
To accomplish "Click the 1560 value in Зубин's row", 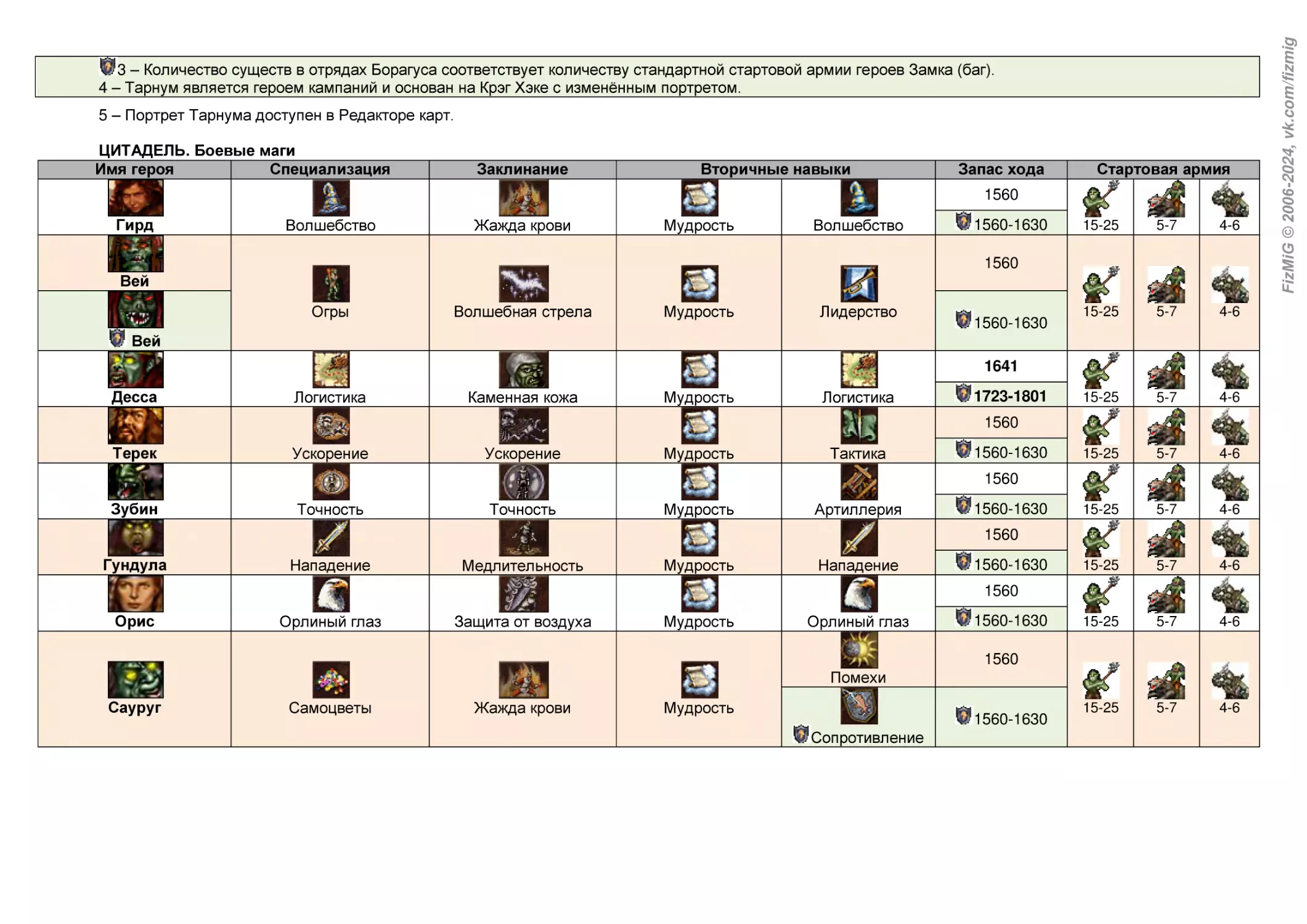I will pos(1001,479).
